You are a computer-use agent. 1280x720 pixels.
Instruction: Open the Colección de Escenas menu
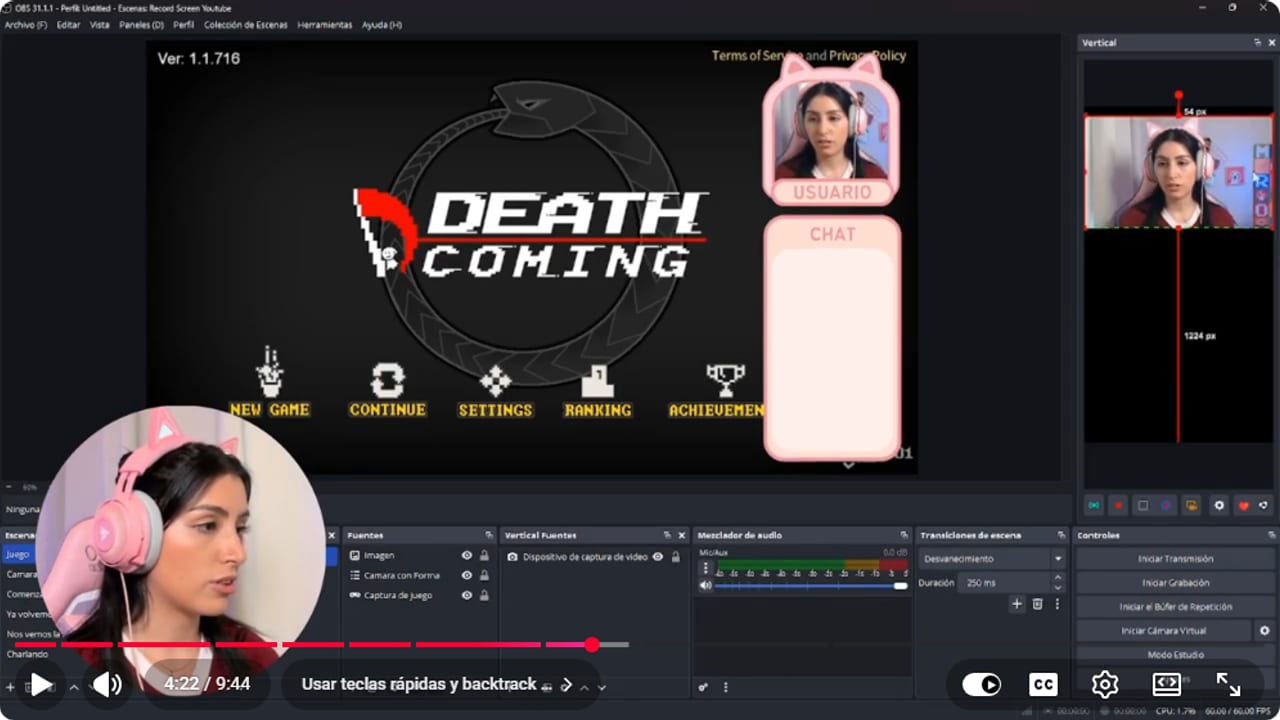point(246,25)
